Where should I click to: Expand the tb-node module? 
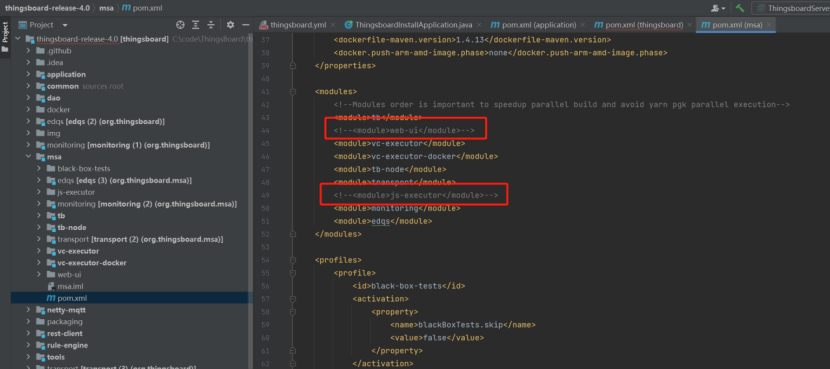pos(39,228)
